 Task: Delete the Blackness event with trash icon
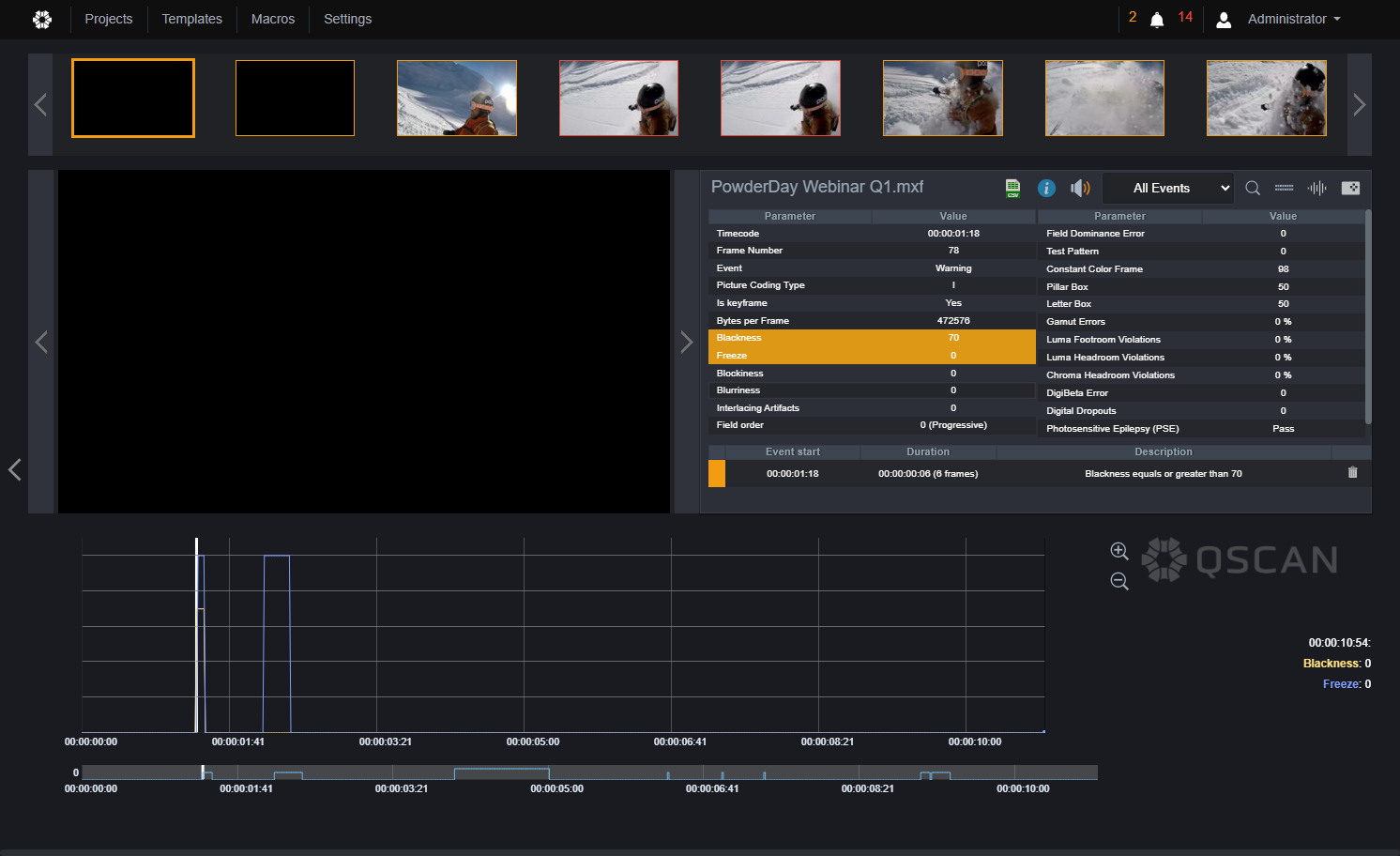(1352, 473)
